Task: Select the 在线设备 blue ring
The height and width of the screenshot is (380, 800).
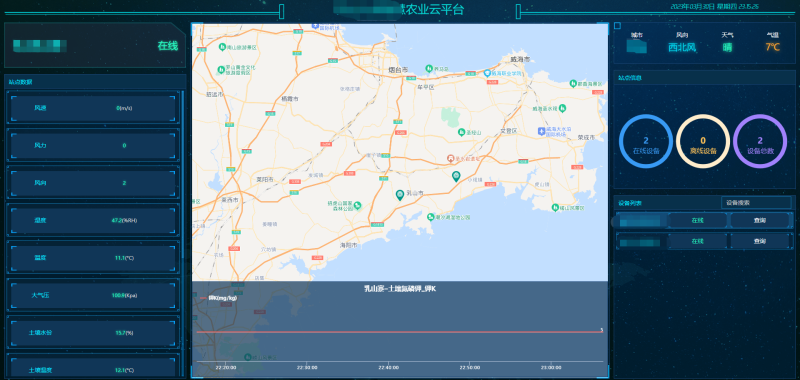Action: [646, 141]
